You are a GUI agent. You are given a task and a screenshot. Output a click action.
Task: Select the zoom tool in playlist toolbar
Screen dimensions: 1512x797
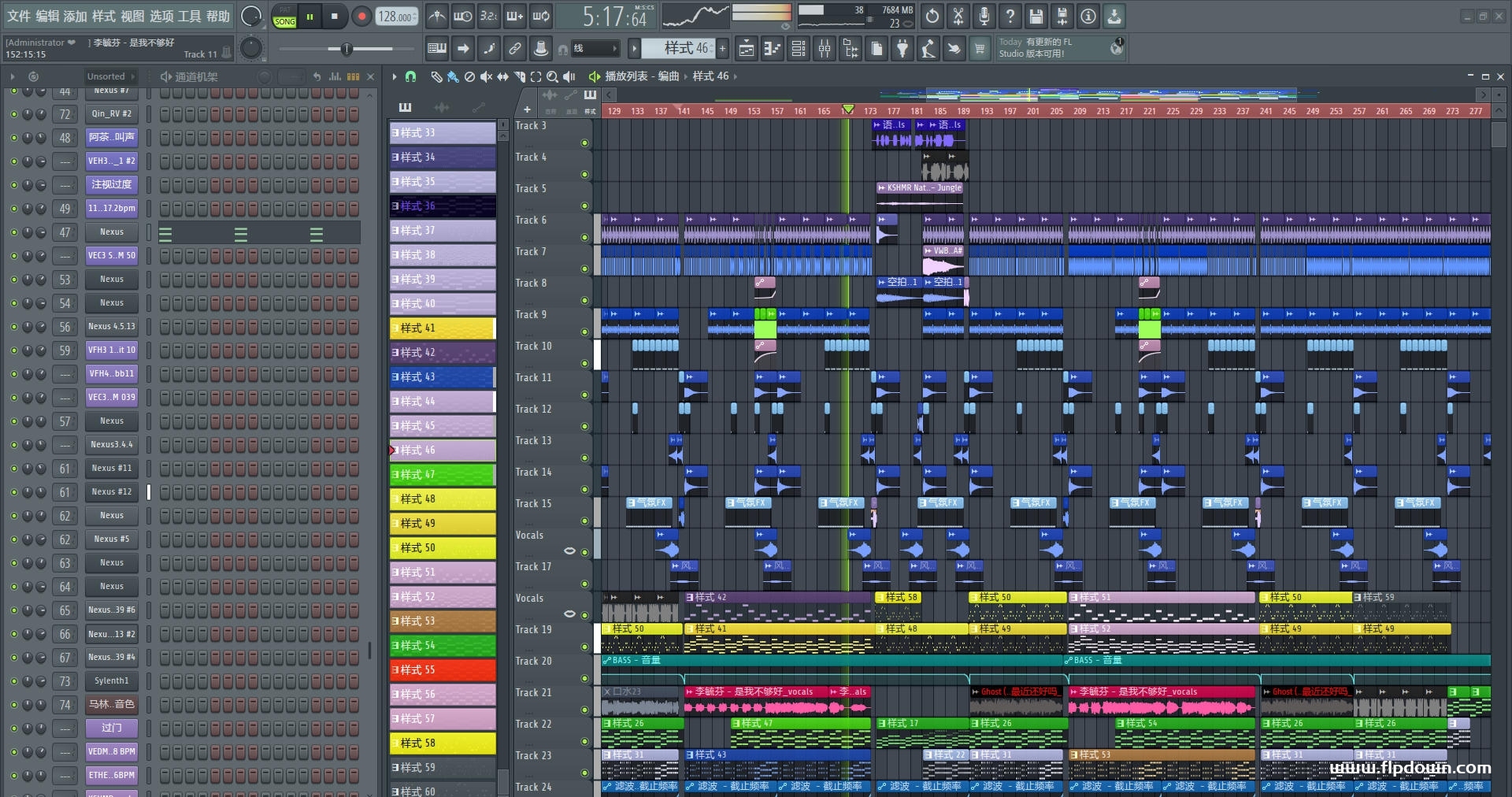(552, 76)
